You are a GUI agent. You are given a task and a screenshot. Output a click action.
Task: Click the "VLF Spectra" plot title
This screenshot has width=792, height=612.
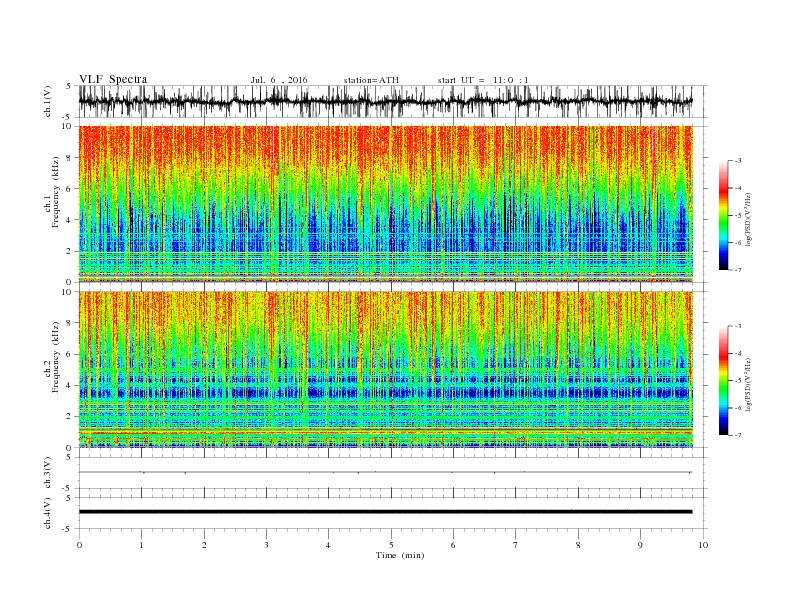[x=113, y=79]
